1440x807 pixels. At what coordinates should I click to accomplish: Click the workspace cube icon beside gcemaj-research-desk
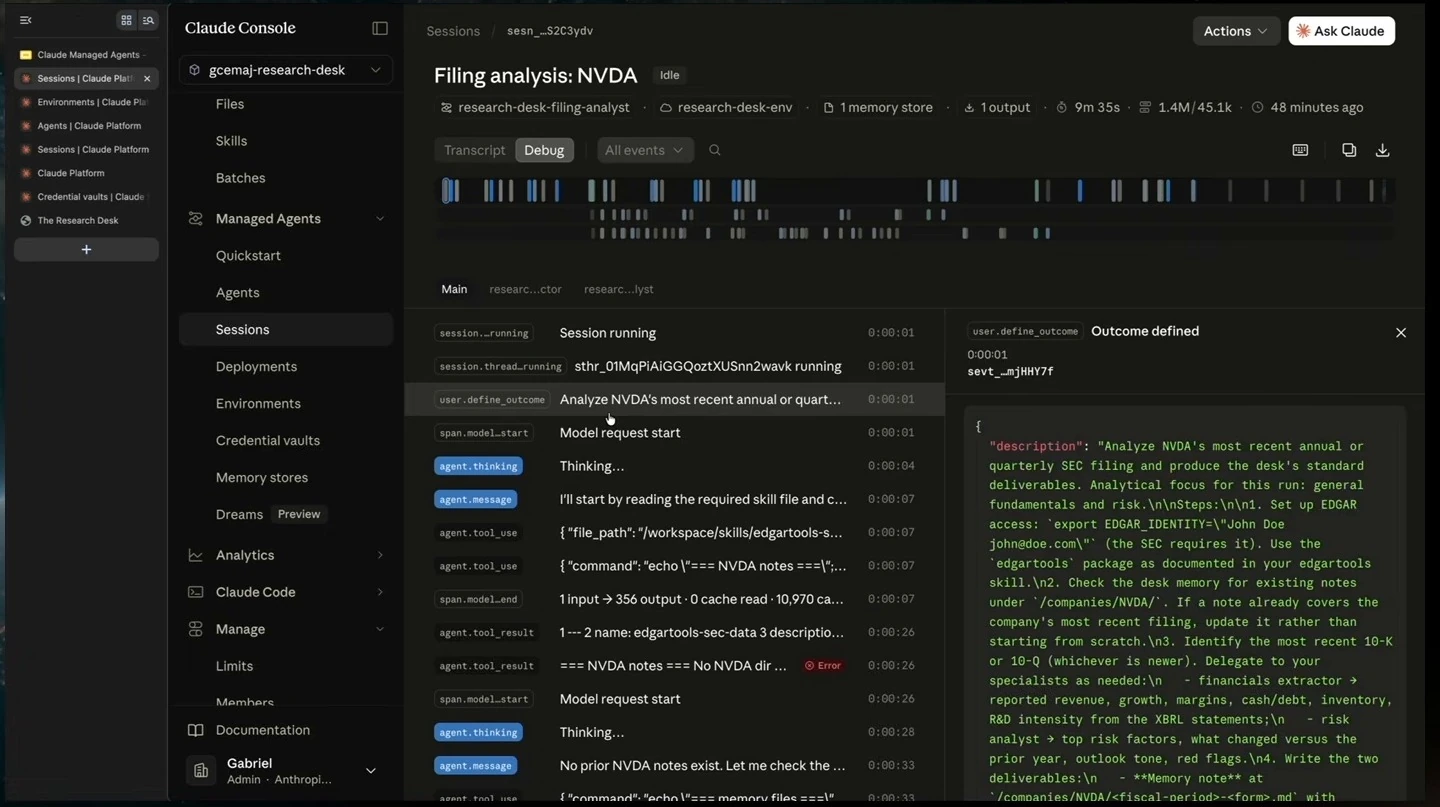click(x=195, y=70)
